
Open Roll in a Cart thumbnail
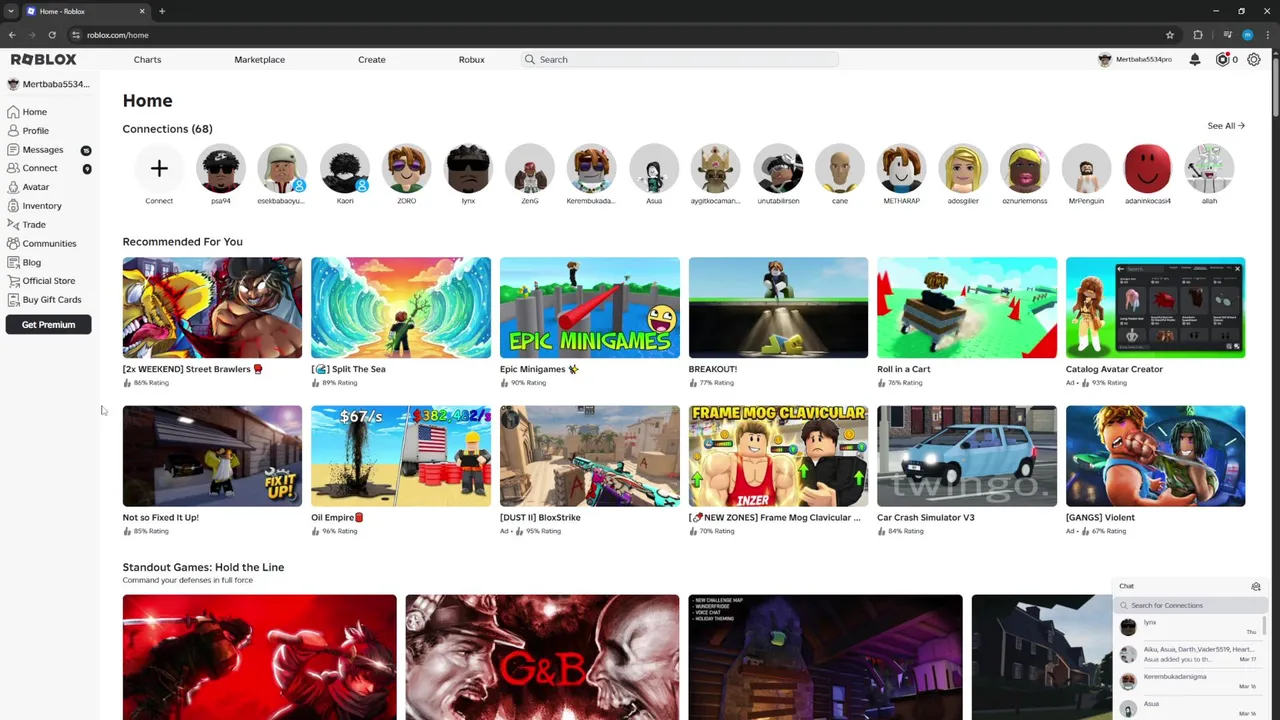[x=967, y=308]
